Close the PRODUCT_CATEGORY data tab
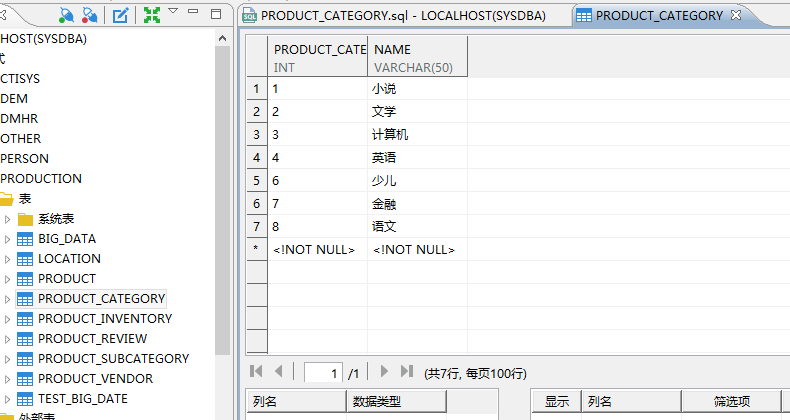 point(736,15)
